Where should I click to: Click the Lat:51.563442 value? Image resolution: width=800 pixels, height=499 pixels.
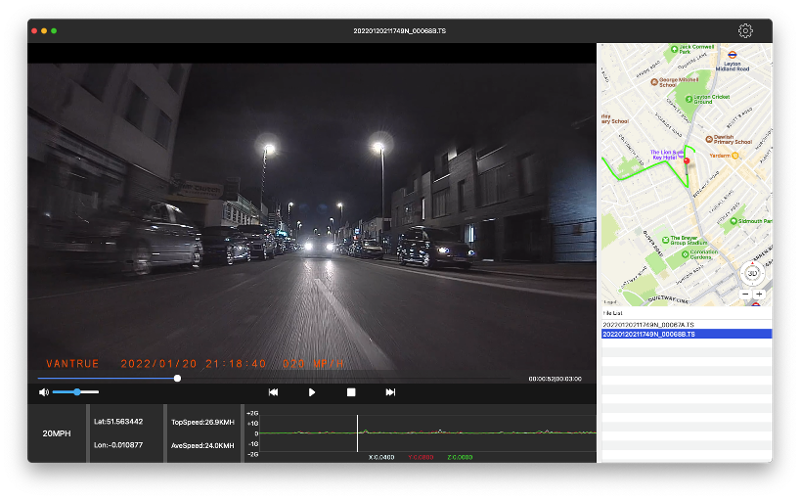(x=118, y=421)
